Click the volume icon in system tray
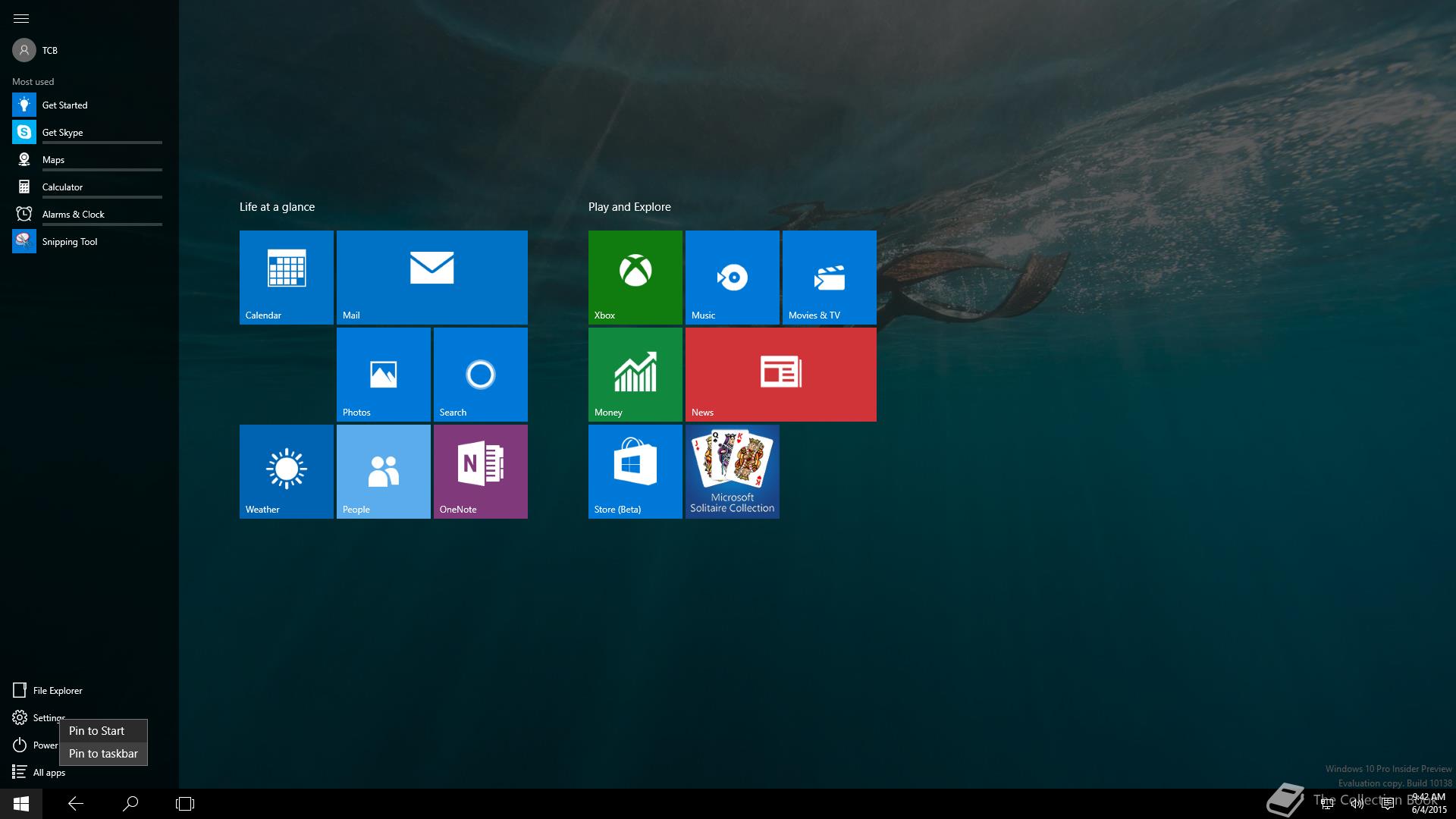The width and height of the screenshot is (1456, 819). click(1357, 804)
